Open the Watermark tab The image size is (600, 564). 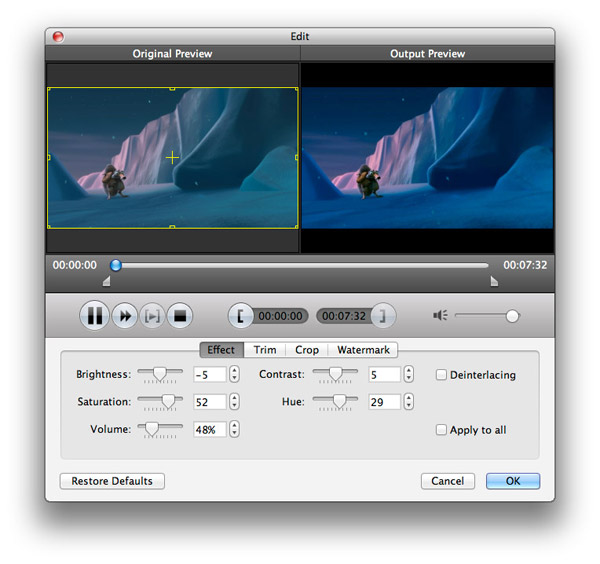(x=363, y=350)
